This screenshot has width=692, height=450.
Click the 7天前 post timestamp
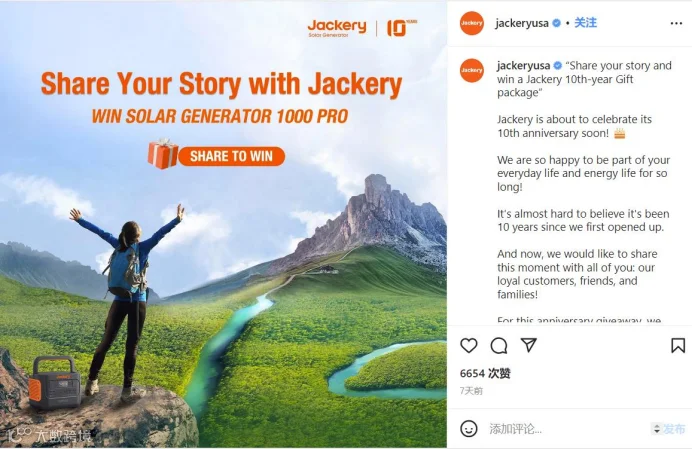[x=471, y=391]
